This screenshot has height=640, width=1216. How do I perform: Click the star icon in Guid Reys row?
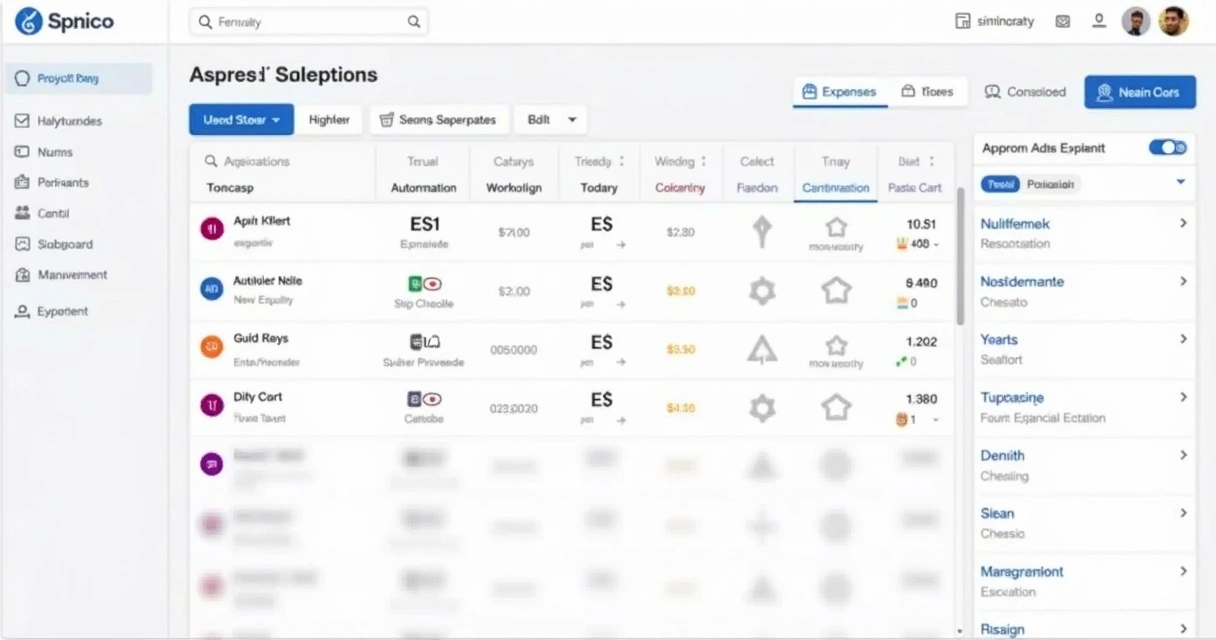(836, 345)
